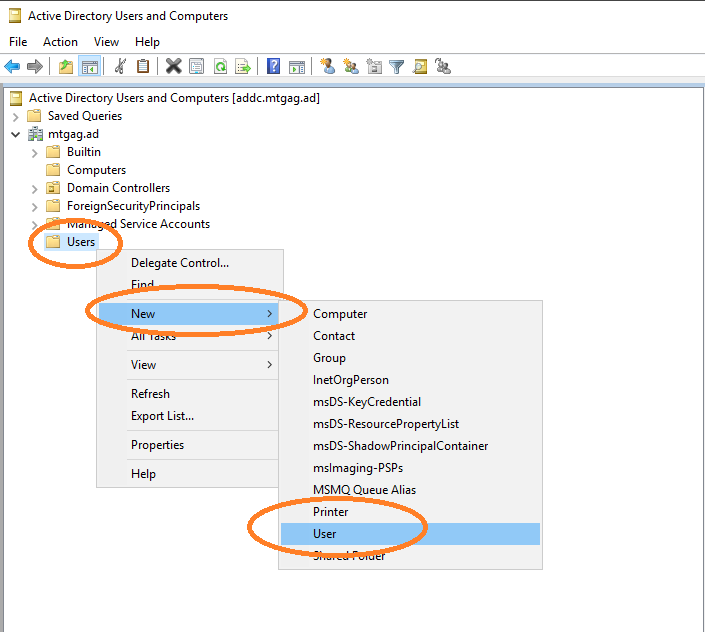Choose User from the New submenu
The width and height of the screenshot is (705, 632).
pyautogui.click(x=325, y=534)
